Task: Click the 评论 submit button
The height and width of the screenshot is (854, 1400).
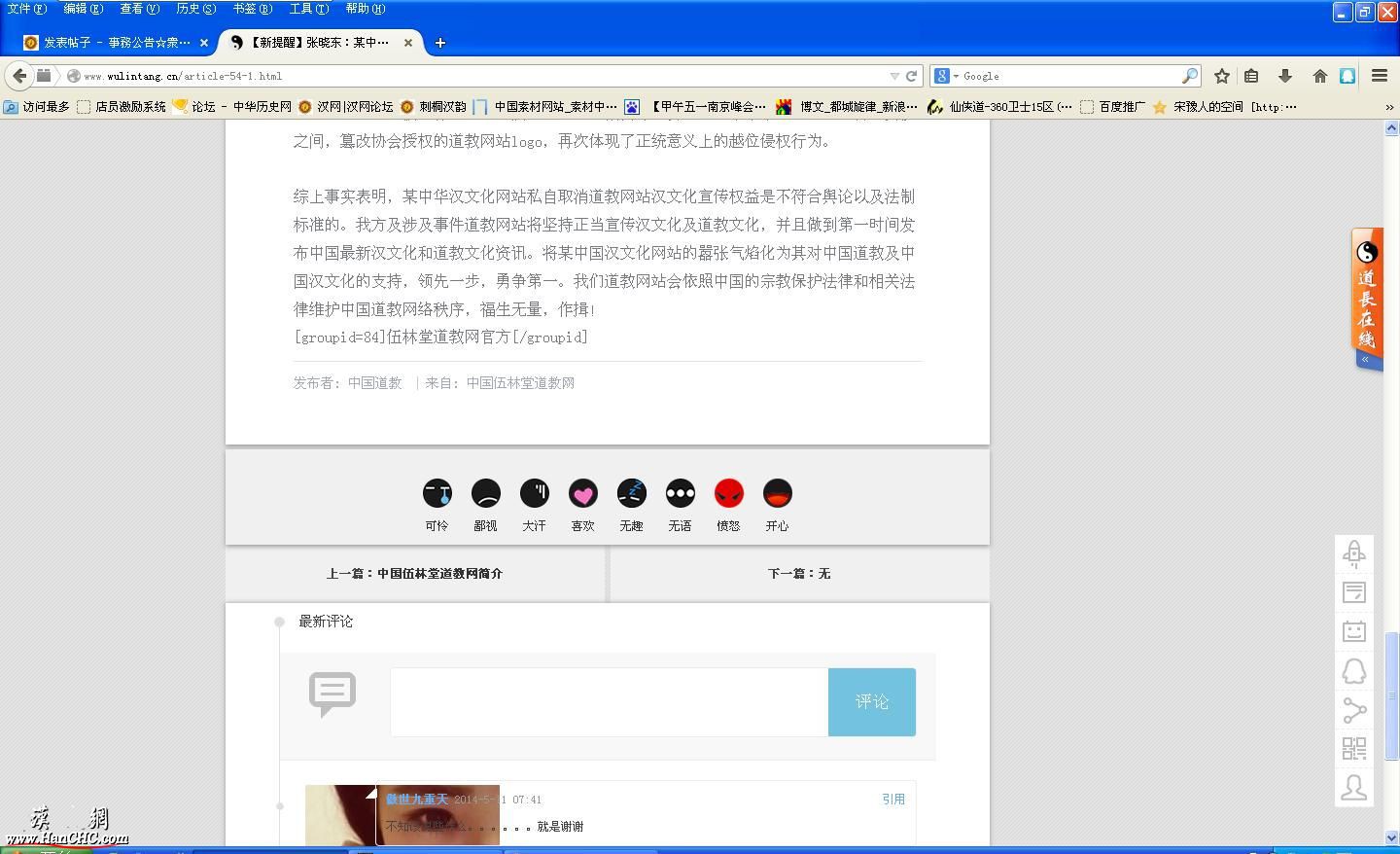Action: [871, 701]
